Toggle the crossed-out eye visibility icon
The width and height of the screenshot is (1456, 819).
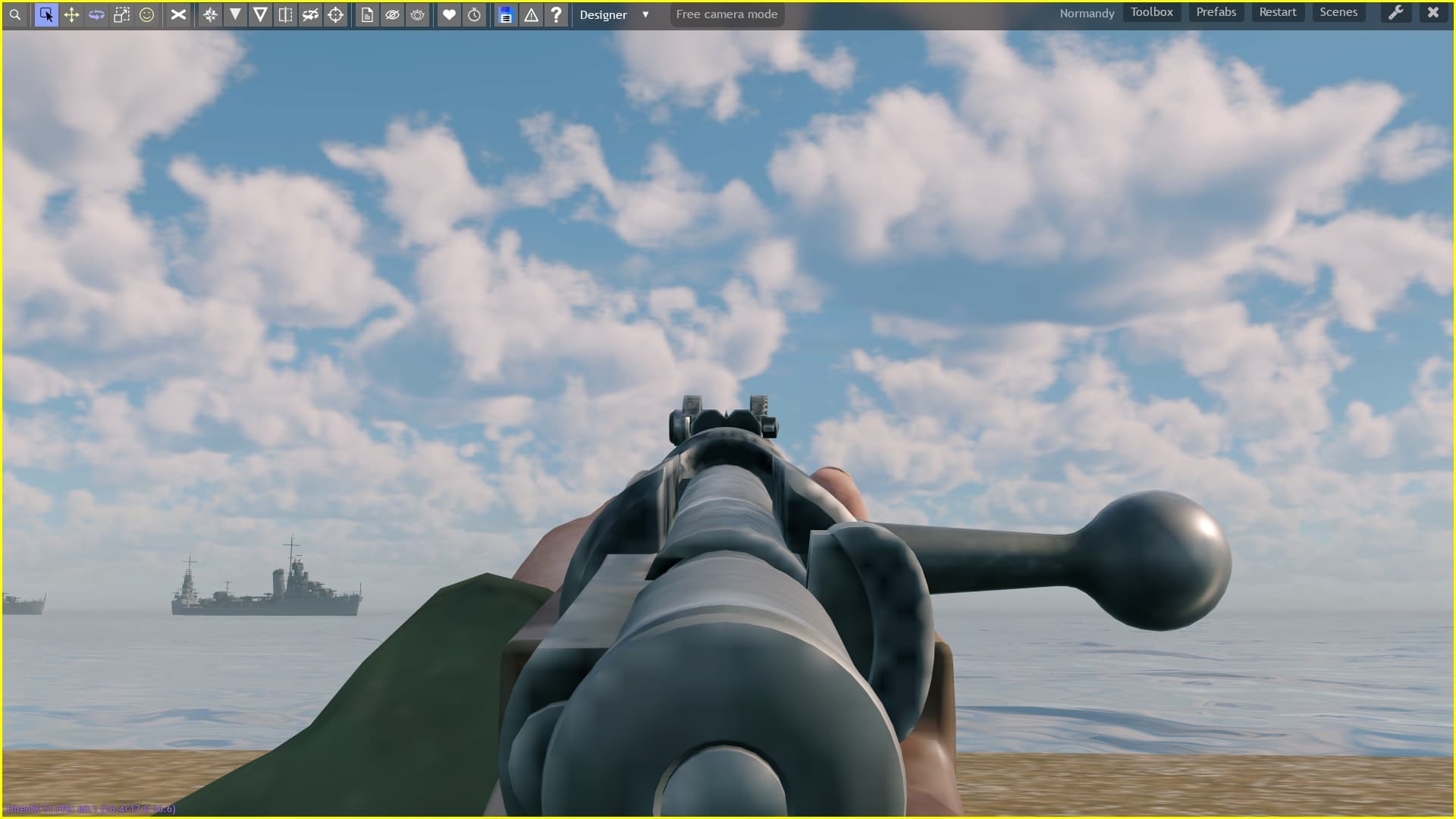(392, 14)
